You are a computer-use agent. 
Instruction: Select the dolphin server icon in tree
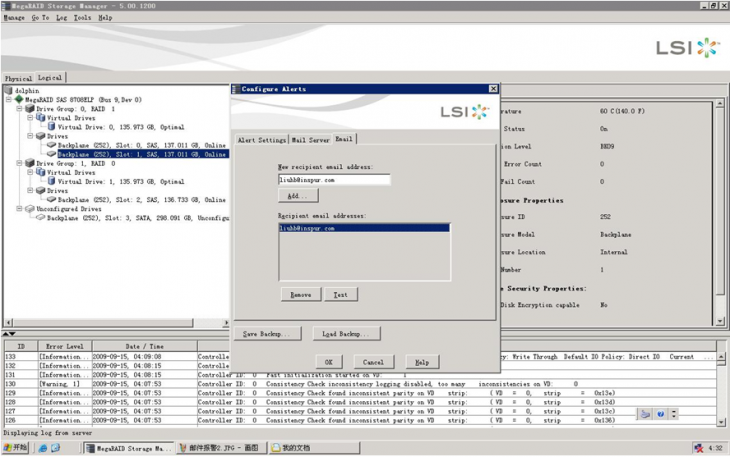[x=9, y=91]
